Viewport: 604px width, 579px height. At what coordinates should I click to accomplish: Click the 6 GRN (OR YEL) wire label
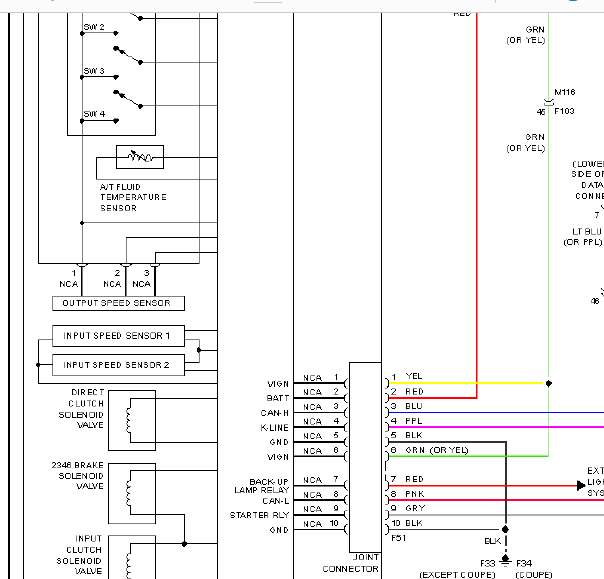430,450
